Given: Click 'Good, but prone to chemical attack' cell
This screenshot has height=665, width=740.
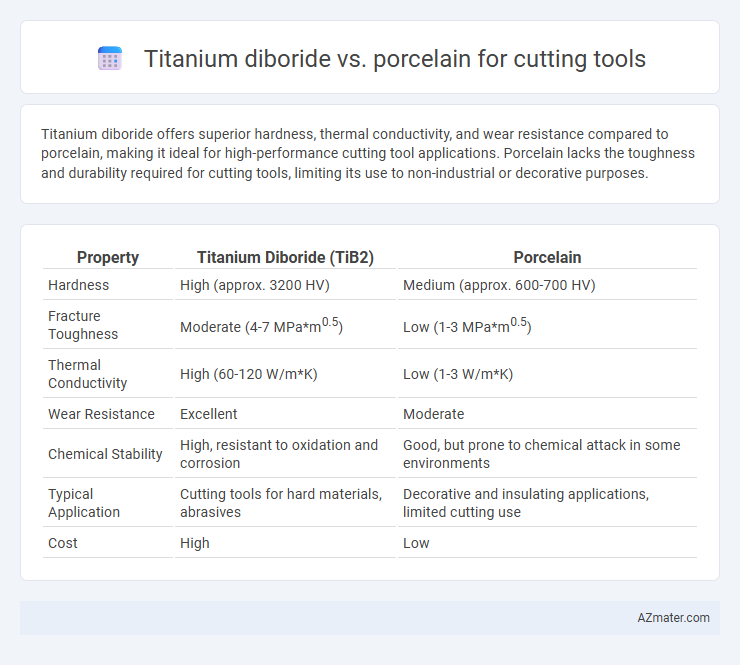Looking at the screenshot, I should coord(541,454).
